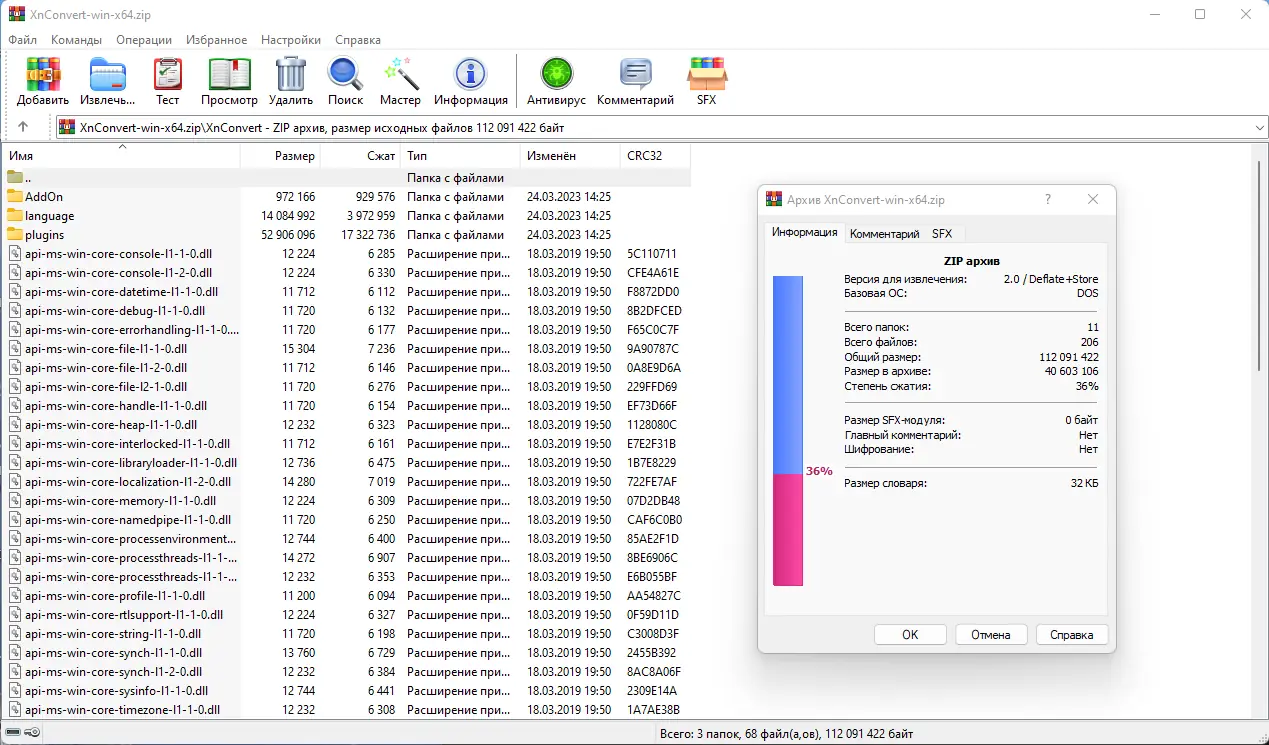The height and width of the screenshot is (745, 1269).
Task: Select api-ms-win-core-handle-l1-1-0.dll row
Action: tap(346, 406)
